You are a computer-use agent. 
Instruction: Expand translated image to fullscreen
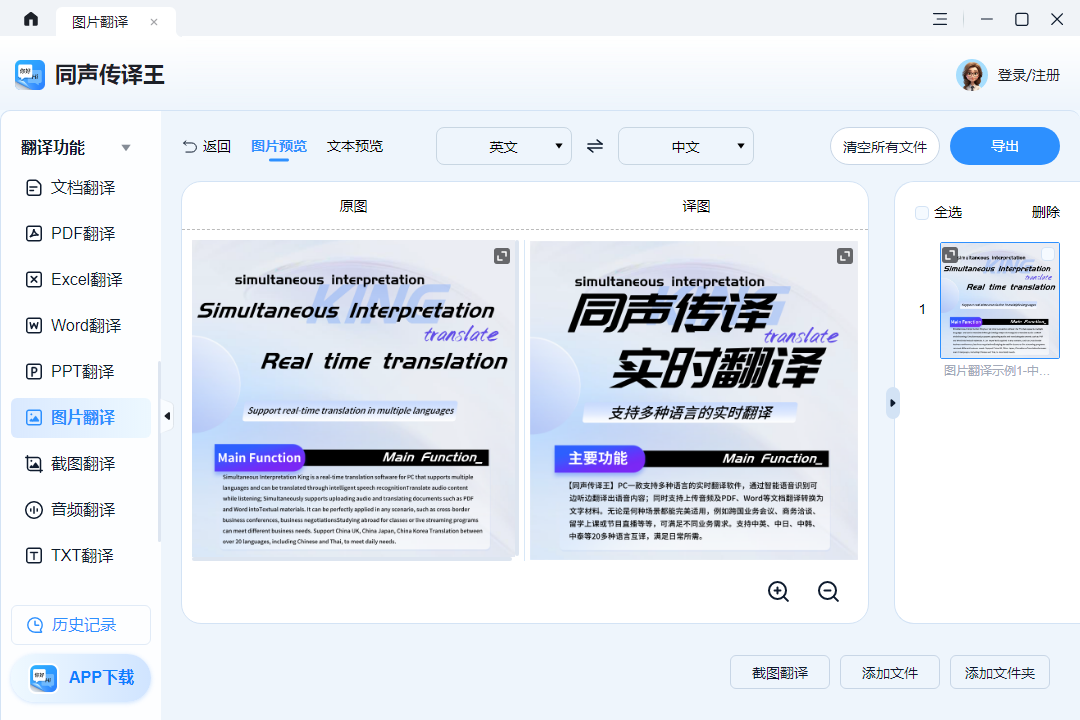[x=845, y=256]
